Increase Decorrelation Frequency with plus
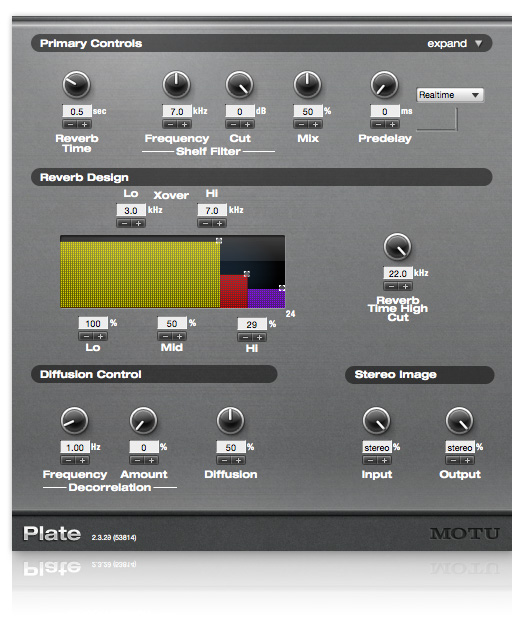Viewport: 512px width, 632px height. coord(83,460)
